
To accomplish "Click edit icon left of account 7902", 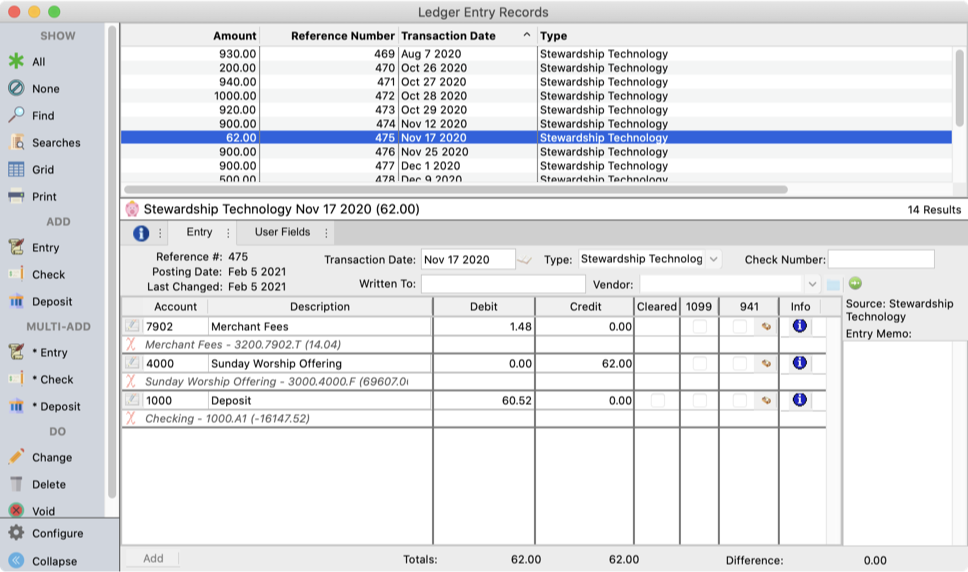I will coord(132,326).
